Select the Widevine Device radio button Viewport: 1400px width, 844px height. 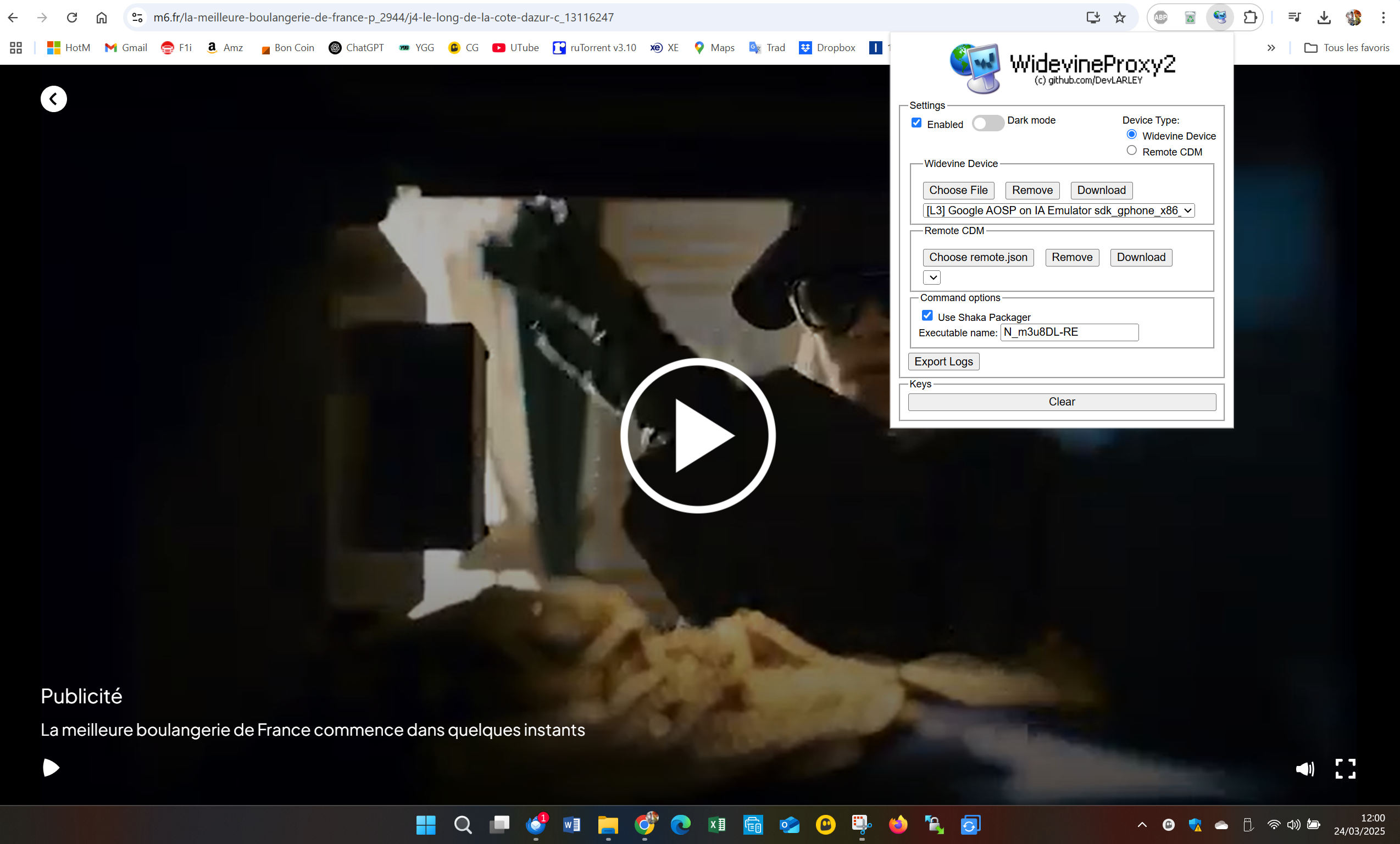(1131, 135)
